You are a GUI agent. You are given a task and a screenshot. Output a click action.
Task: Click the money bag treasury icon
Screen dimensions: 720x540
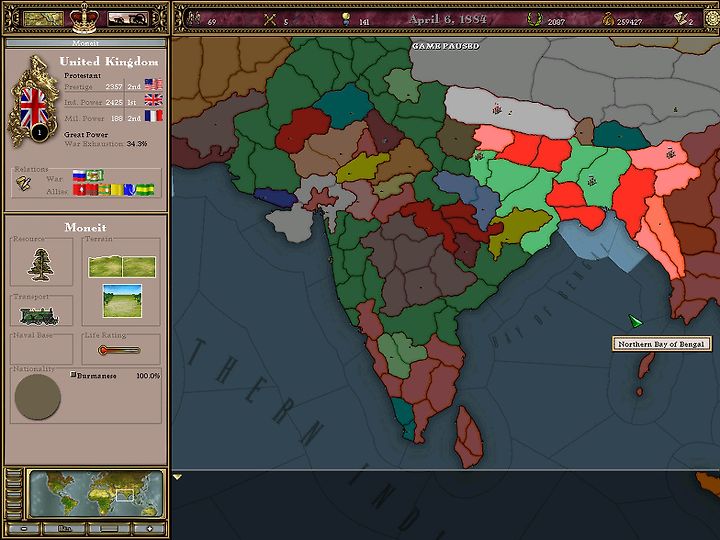pos(608,19)
